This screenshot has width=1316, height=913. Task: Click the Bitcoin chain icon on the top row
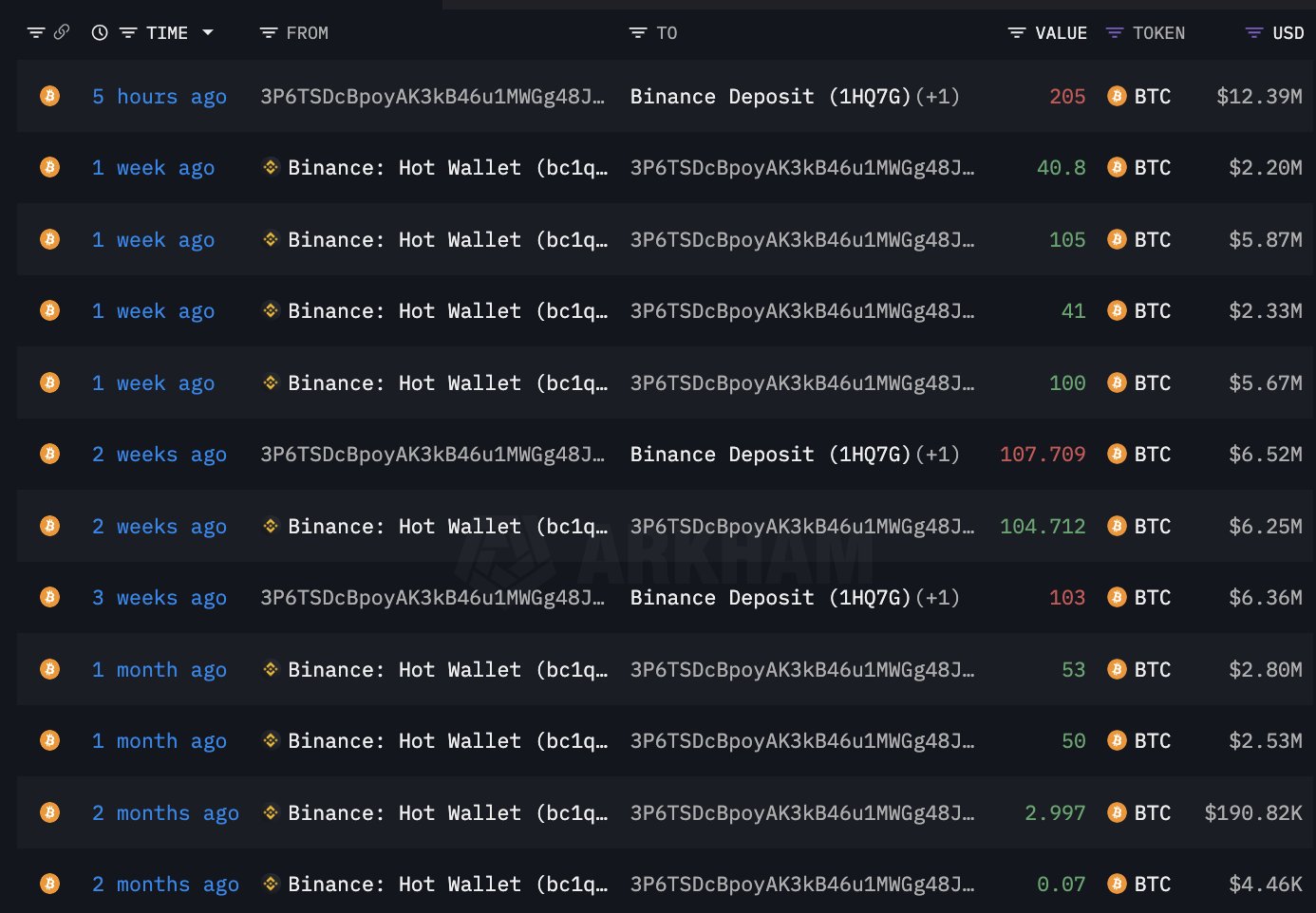48,96
